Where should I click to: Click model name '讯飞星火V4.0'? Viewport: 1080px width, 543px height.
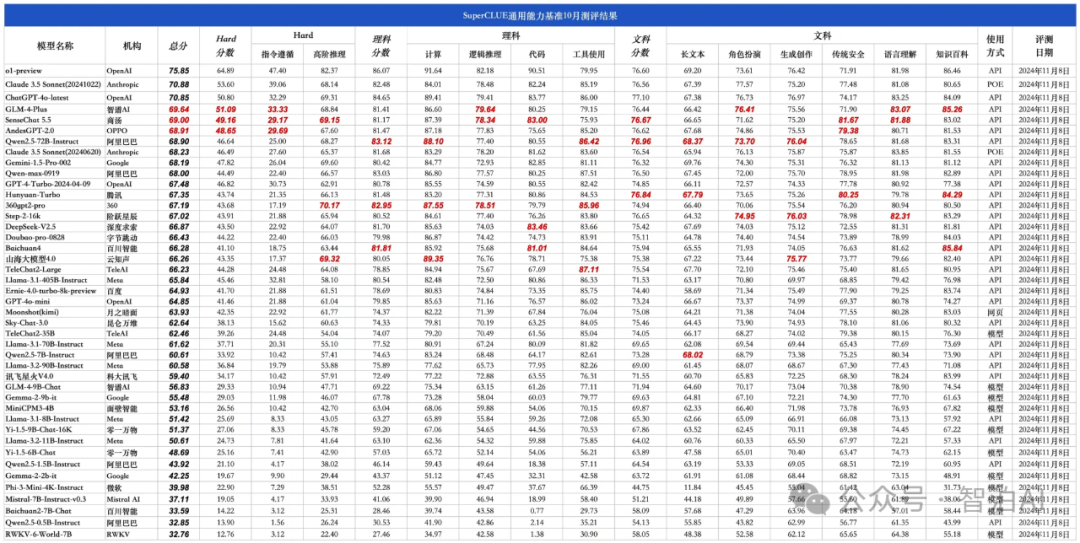coord(28,376)
